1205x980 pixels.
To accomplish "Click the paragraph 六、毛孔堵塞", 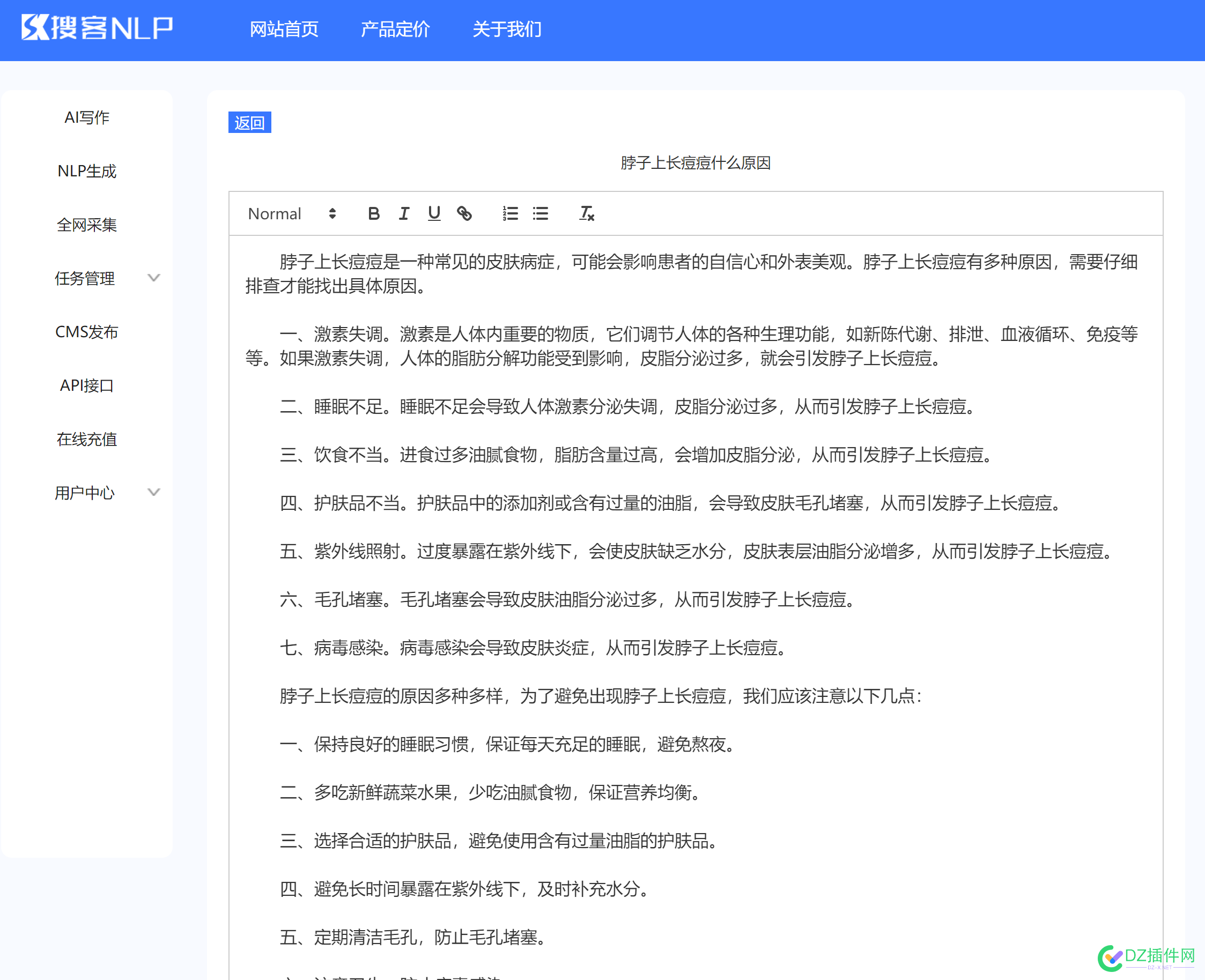I will pos(568,599).
